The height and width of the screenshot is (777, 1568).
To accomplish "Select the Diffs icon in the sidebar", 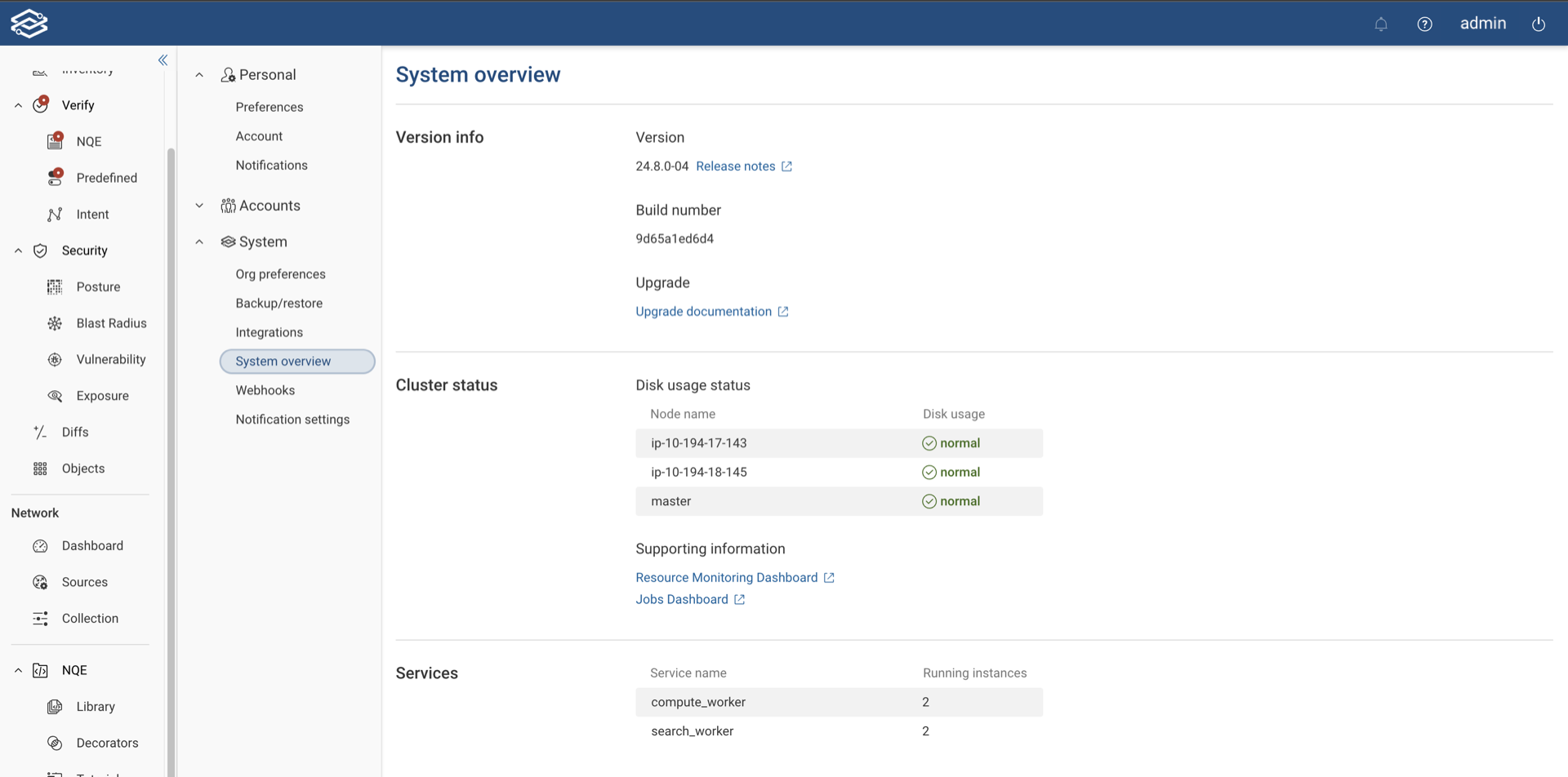I will (40, 432).
